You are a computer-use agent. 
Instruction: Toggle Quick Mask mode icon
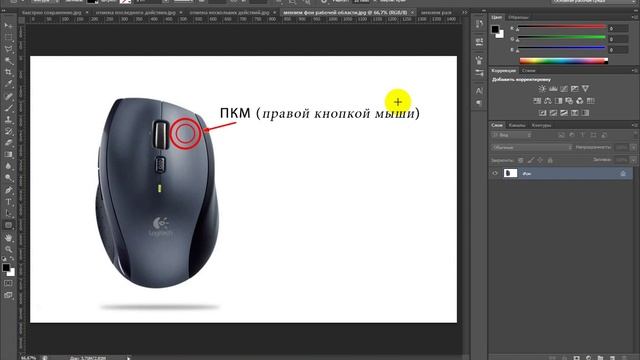click(8, 283)
